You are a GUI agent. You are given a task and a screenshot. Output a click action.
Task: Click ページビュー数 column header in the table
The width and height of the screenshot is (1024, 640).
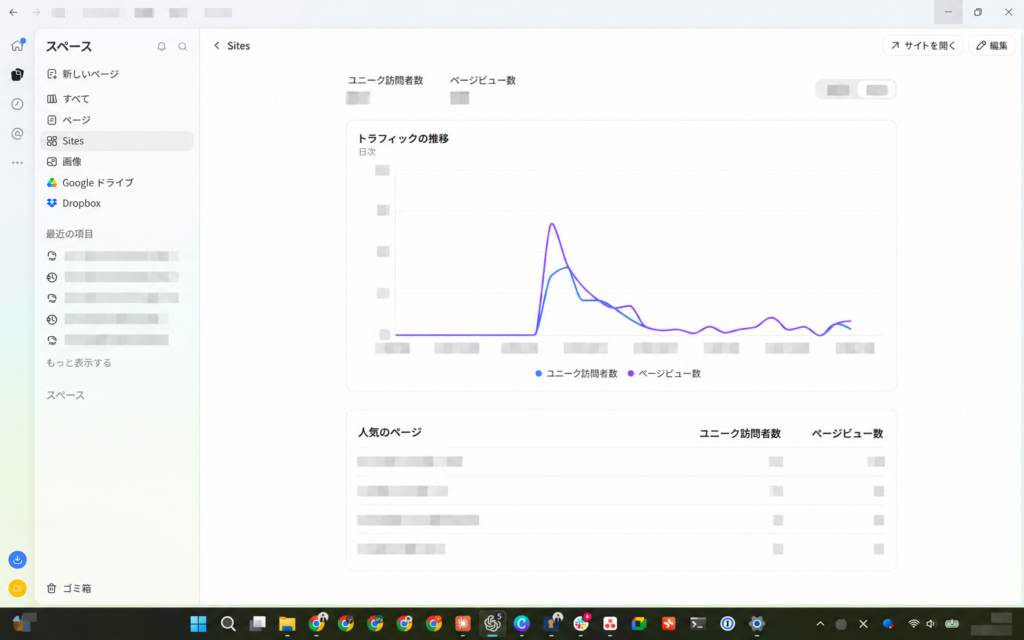coord(848,434)
